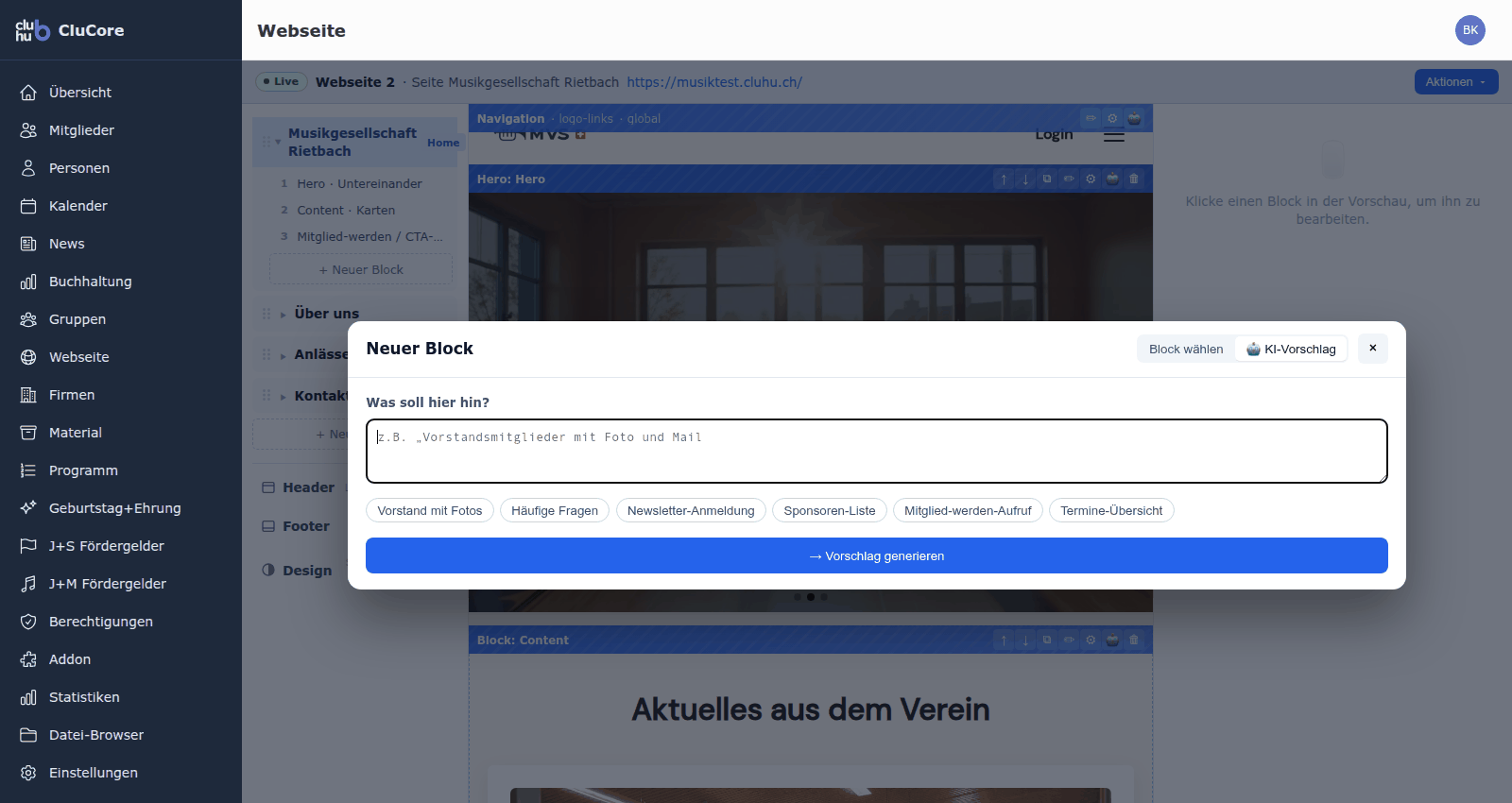The width and height of the screenshot is (1512, 803).
Task: Click '+ Neuer Block' under page blocks
Action: point(361,270)
